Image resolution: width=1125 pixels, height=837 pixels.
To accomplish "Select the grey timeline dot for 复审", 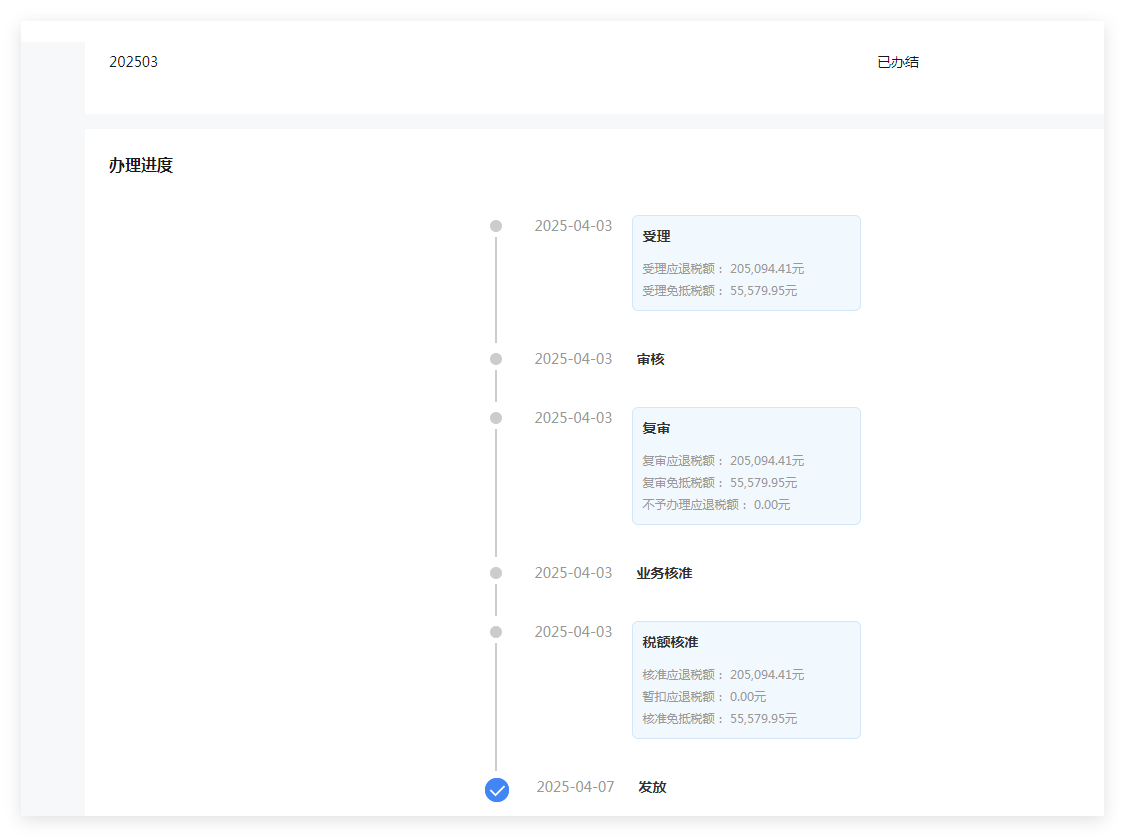I will [x=496, y=418].
